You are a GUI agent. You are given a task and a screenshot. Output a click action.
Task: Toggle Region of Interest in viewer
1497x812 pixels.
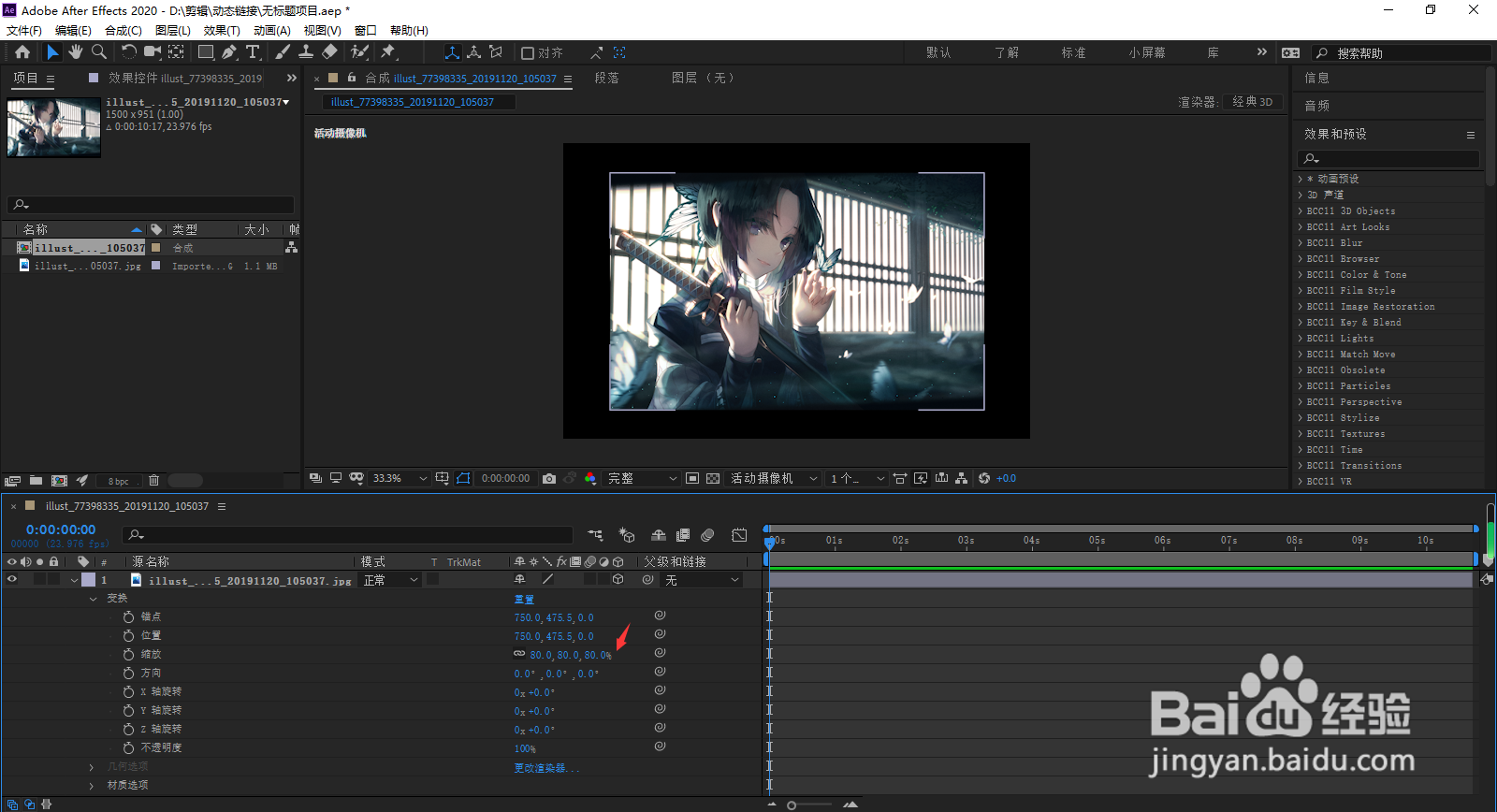pos(692,478)
